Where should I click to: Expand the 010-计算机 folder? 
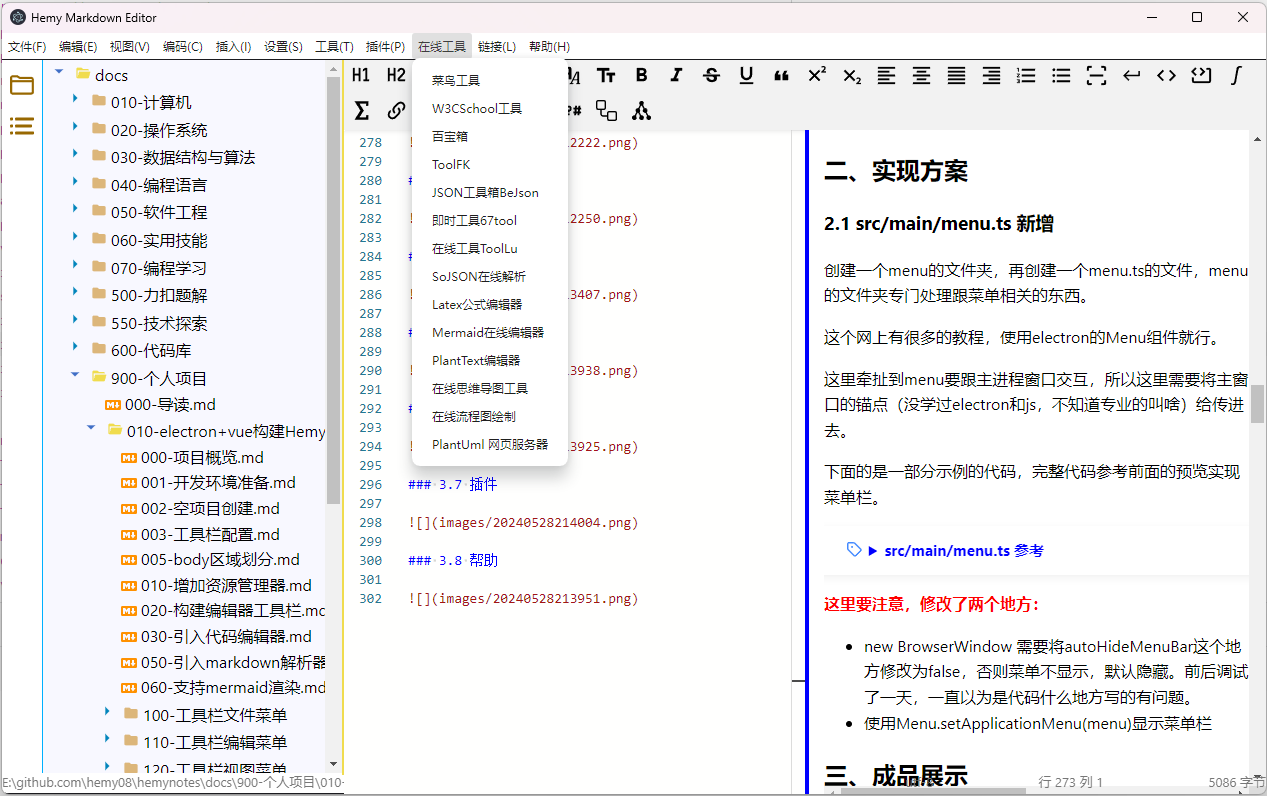(x=75, y=101)
